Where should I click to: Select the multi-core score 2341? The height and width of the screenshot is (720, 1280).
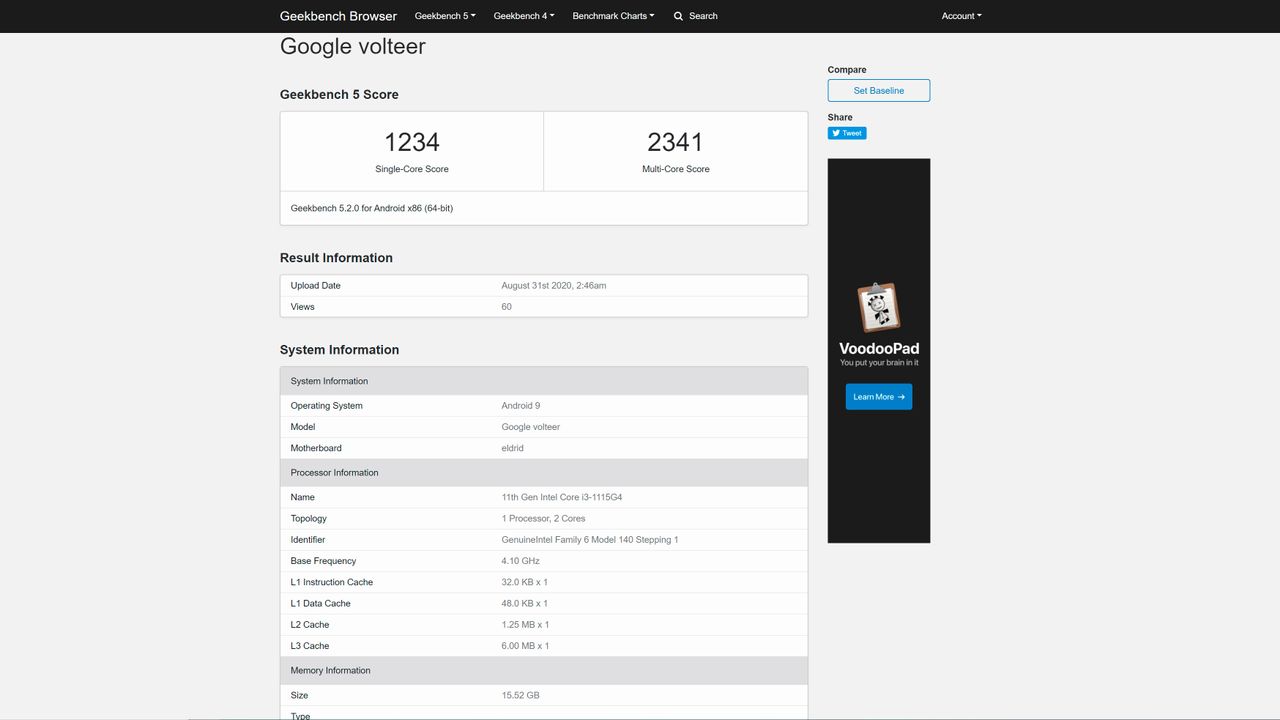(676, 142)
